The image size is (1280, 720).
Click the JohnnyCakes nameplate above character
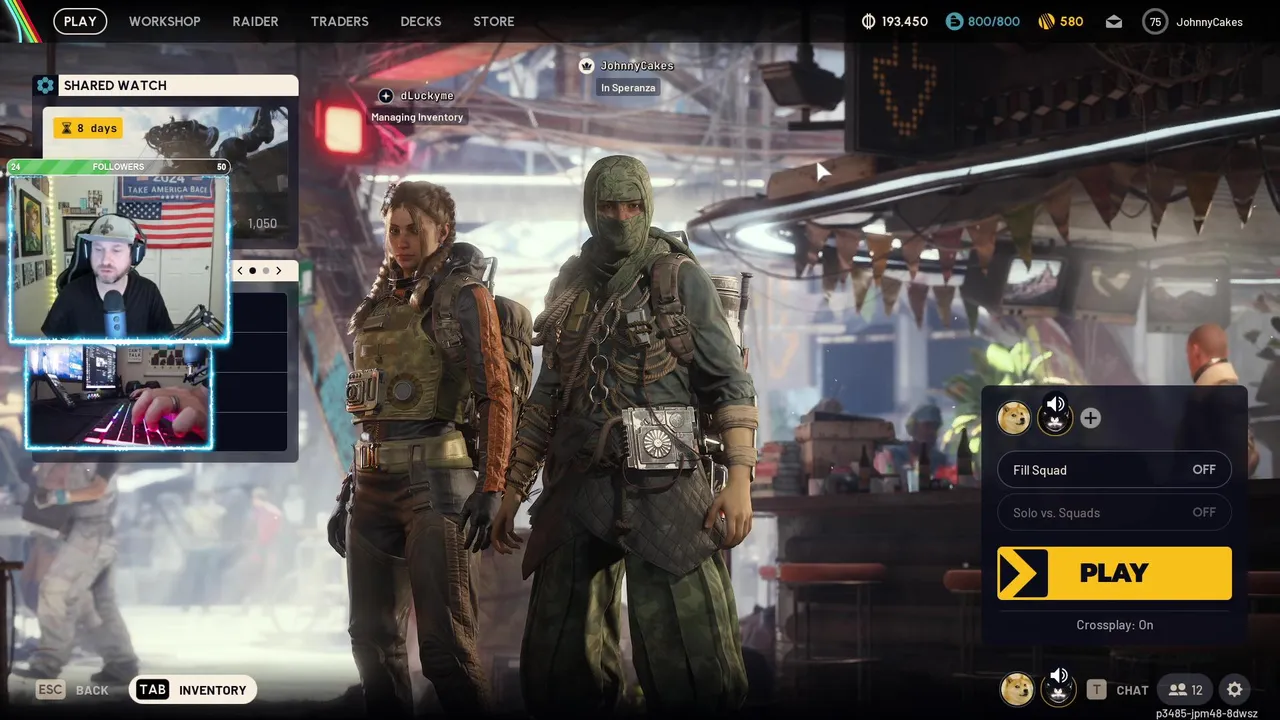(x=637, y=65)
